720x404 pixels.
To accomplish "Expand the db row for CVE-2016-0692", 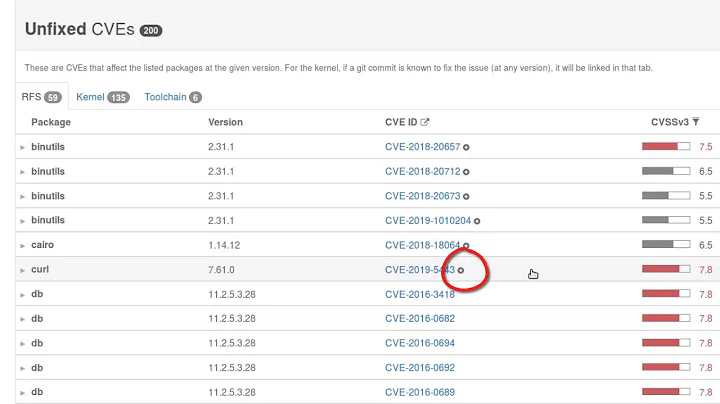I will tap(22, 368).
